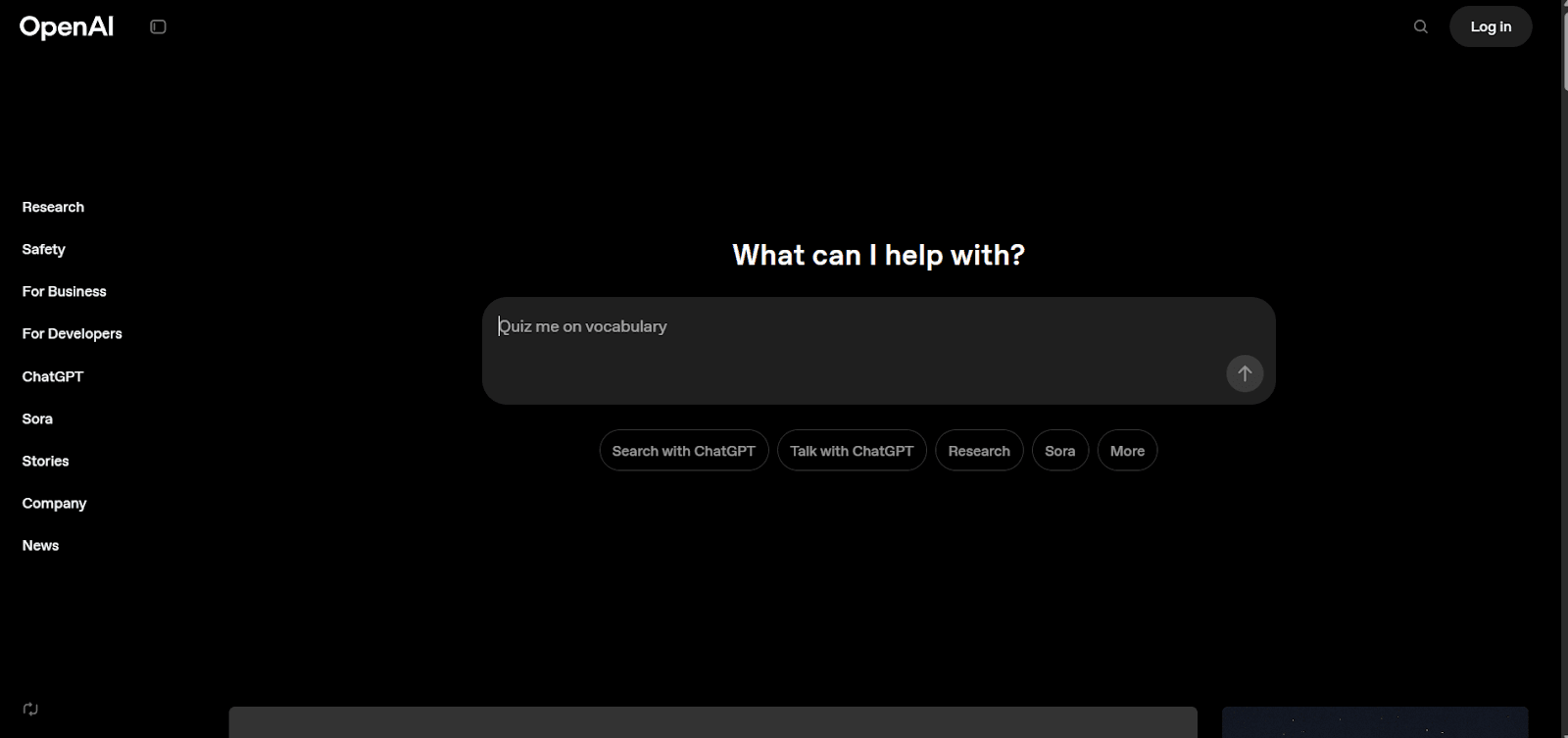The height and width of the screenshot is (738, 1568).
Task: Click the bottom-left refresh arrows icon
Action: pos(30,709)
